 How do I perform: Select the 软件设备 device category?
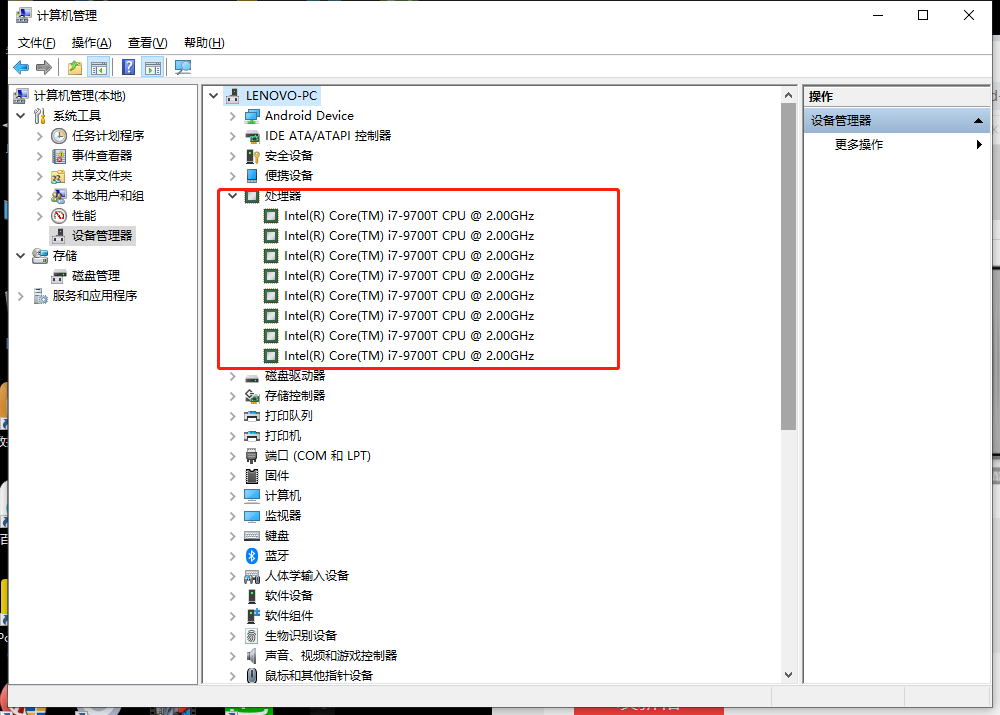(x=289, y=596)
